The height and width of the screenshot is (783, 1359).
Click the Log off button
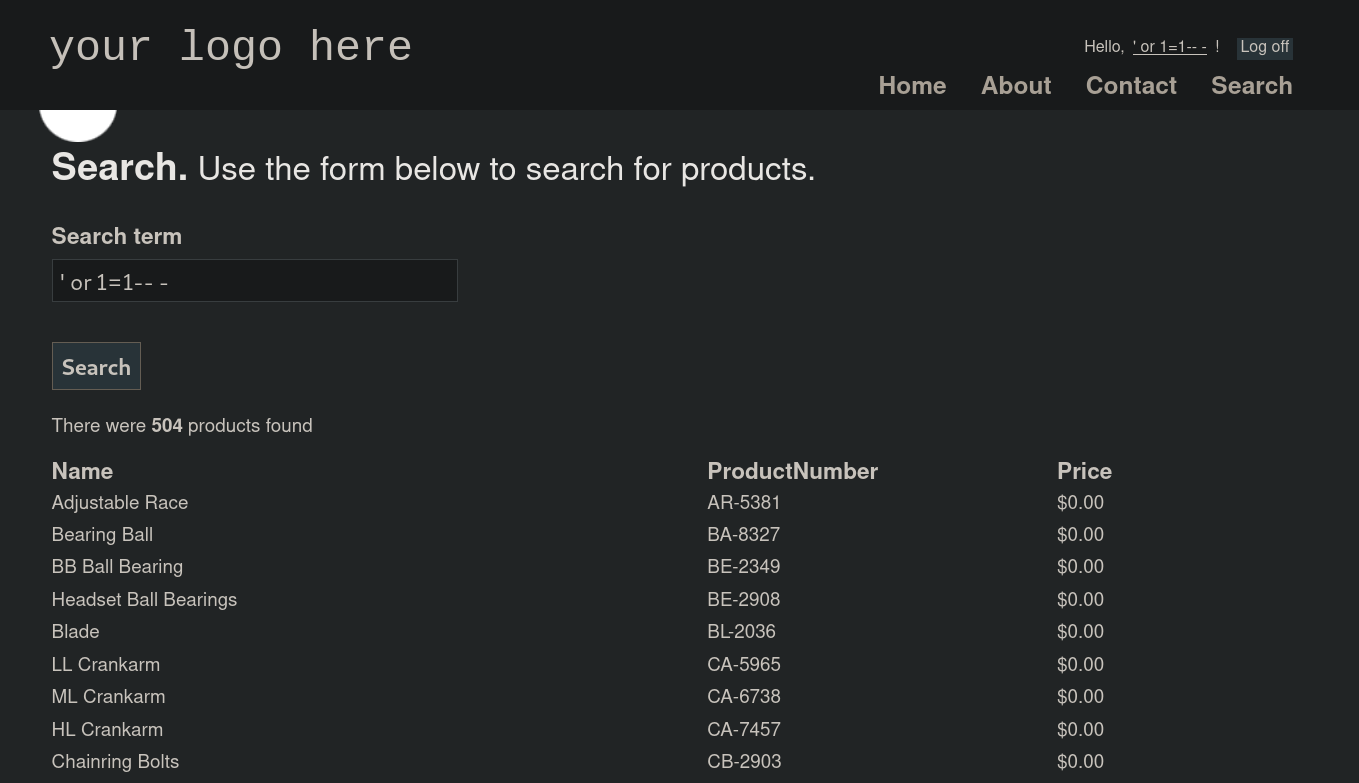(x=1264, y=47)
